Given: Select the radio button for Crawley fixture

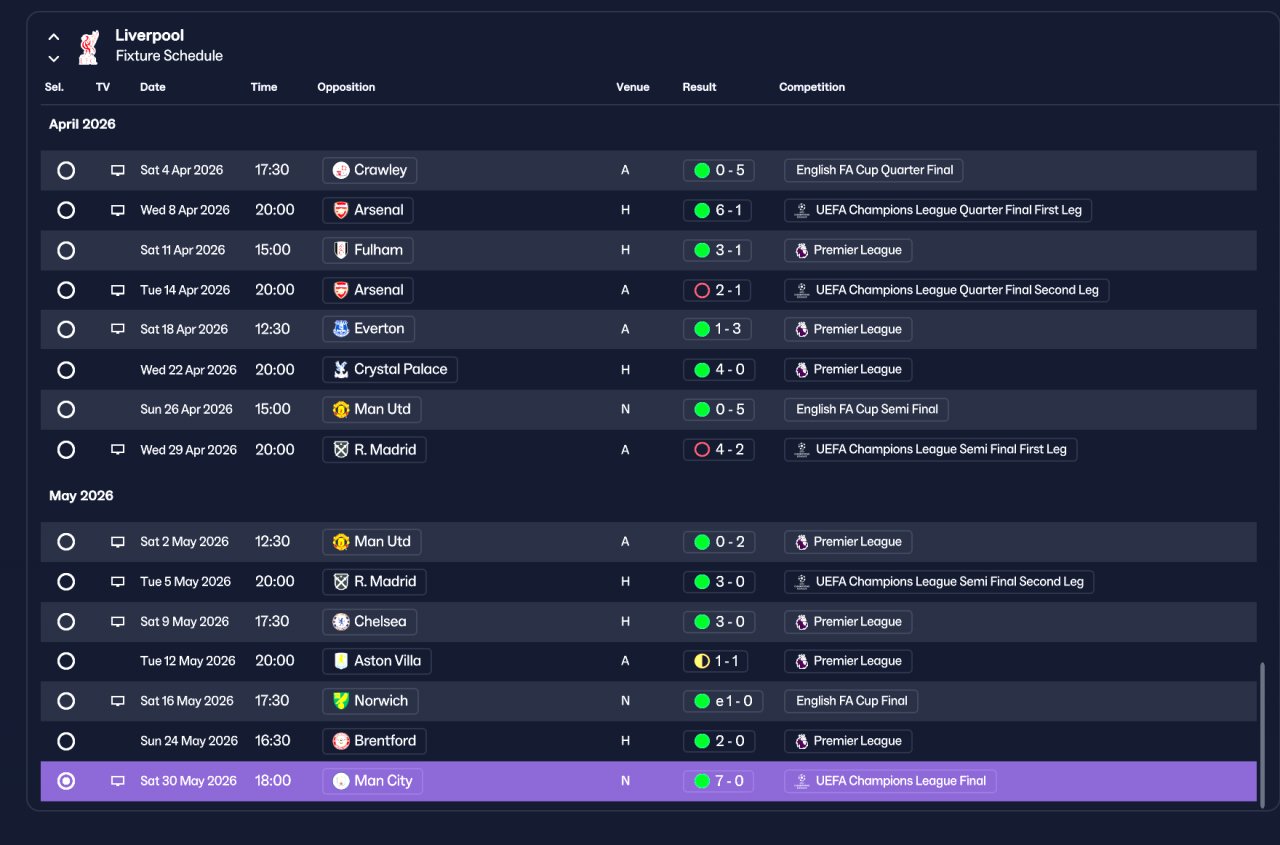Looking at the screenshot, I should click(x=66, y=170).
